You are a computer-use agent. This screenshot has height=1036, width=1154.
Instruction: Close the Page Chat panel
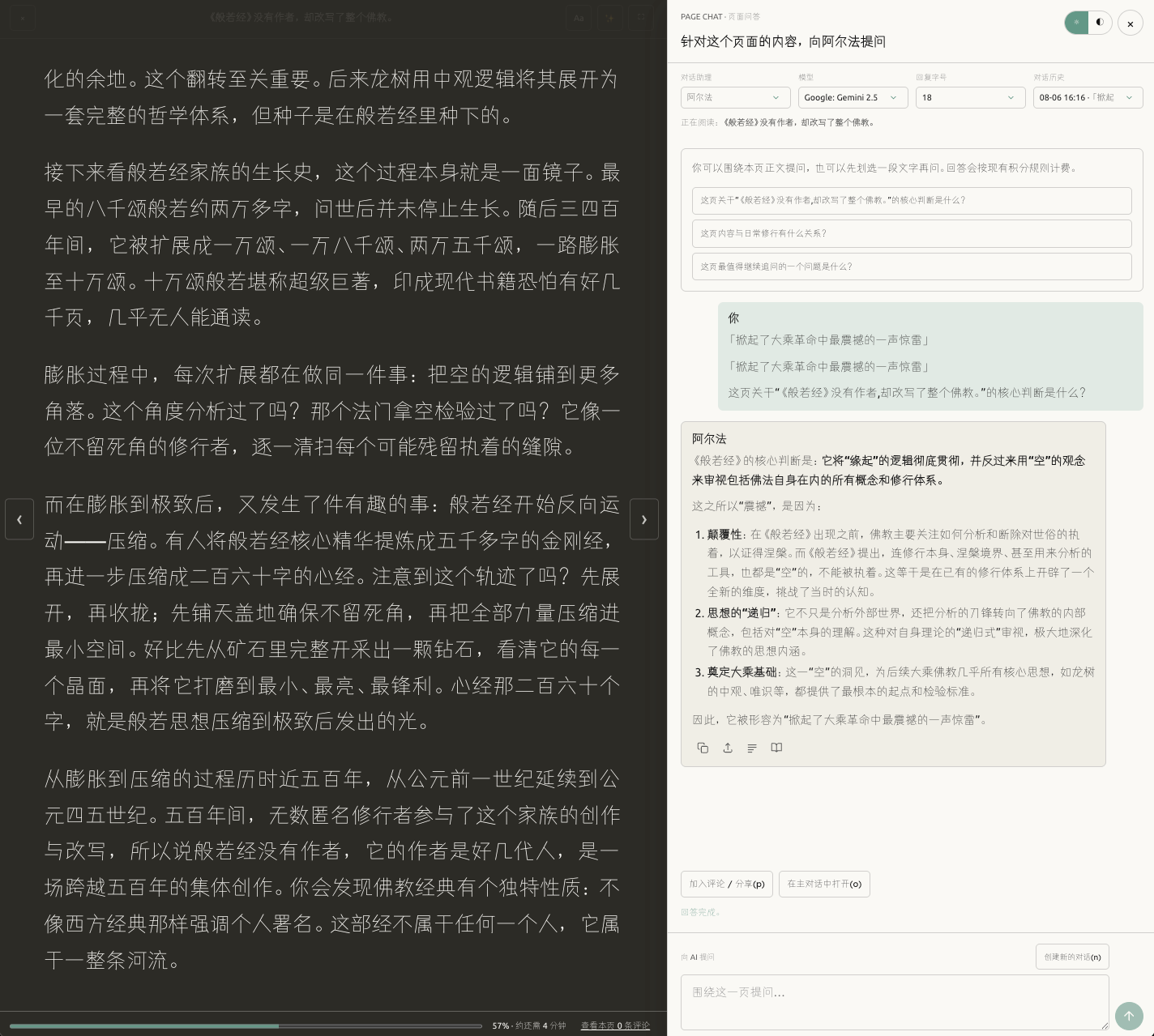1130,23
